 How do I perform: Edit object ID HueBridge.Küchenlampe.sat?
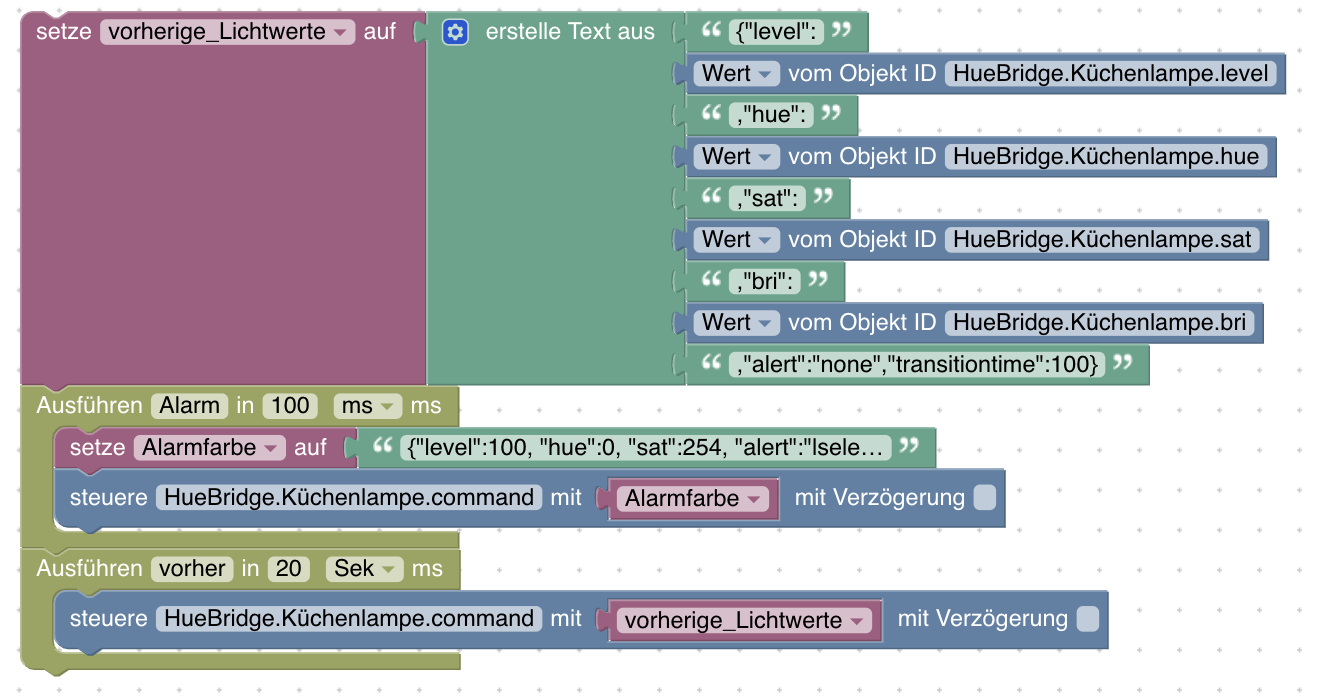(1103, 240)
